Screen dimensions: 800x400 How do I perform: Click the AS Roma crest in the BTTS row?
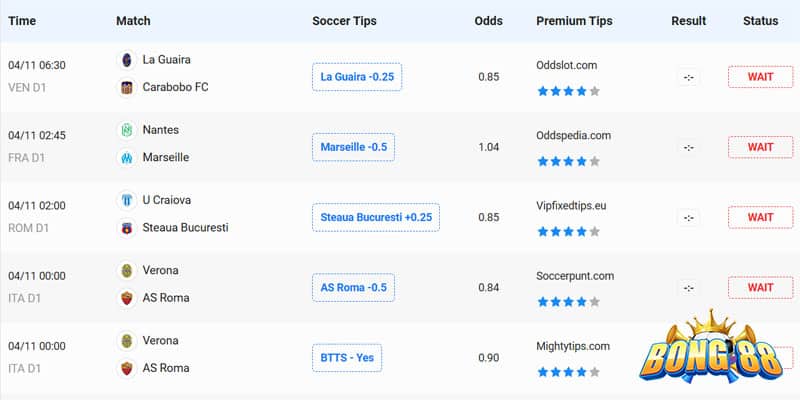pos(127,368)
